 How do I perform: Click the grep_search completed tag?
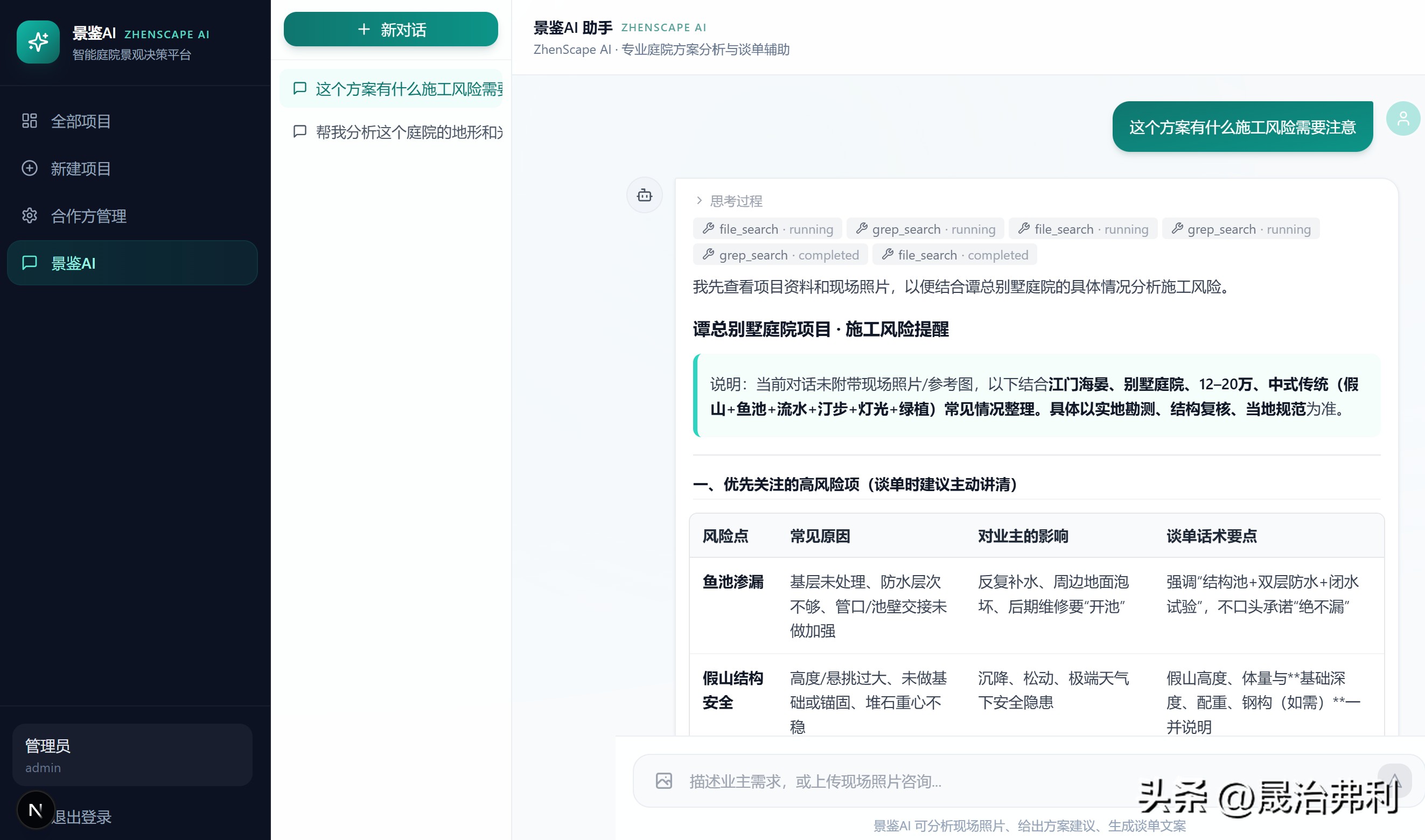coord(780,255)
